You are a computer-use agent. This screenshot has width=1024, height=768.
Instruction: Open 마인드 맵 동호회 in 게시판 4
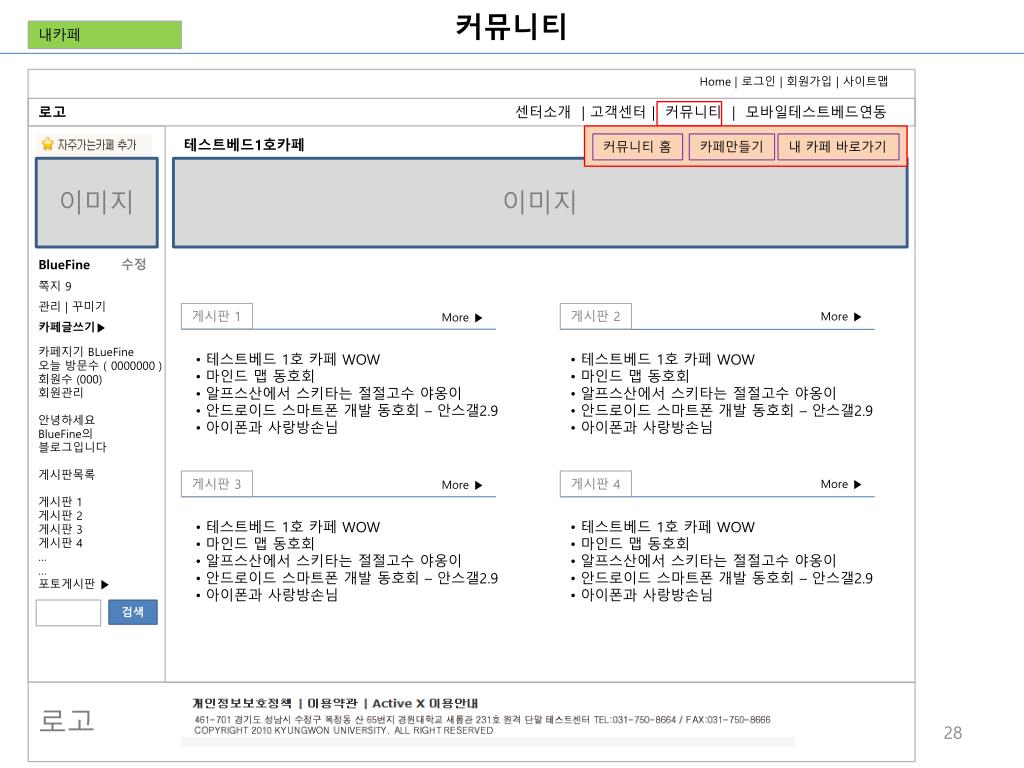pyautogui.click(x=635, y=543)
